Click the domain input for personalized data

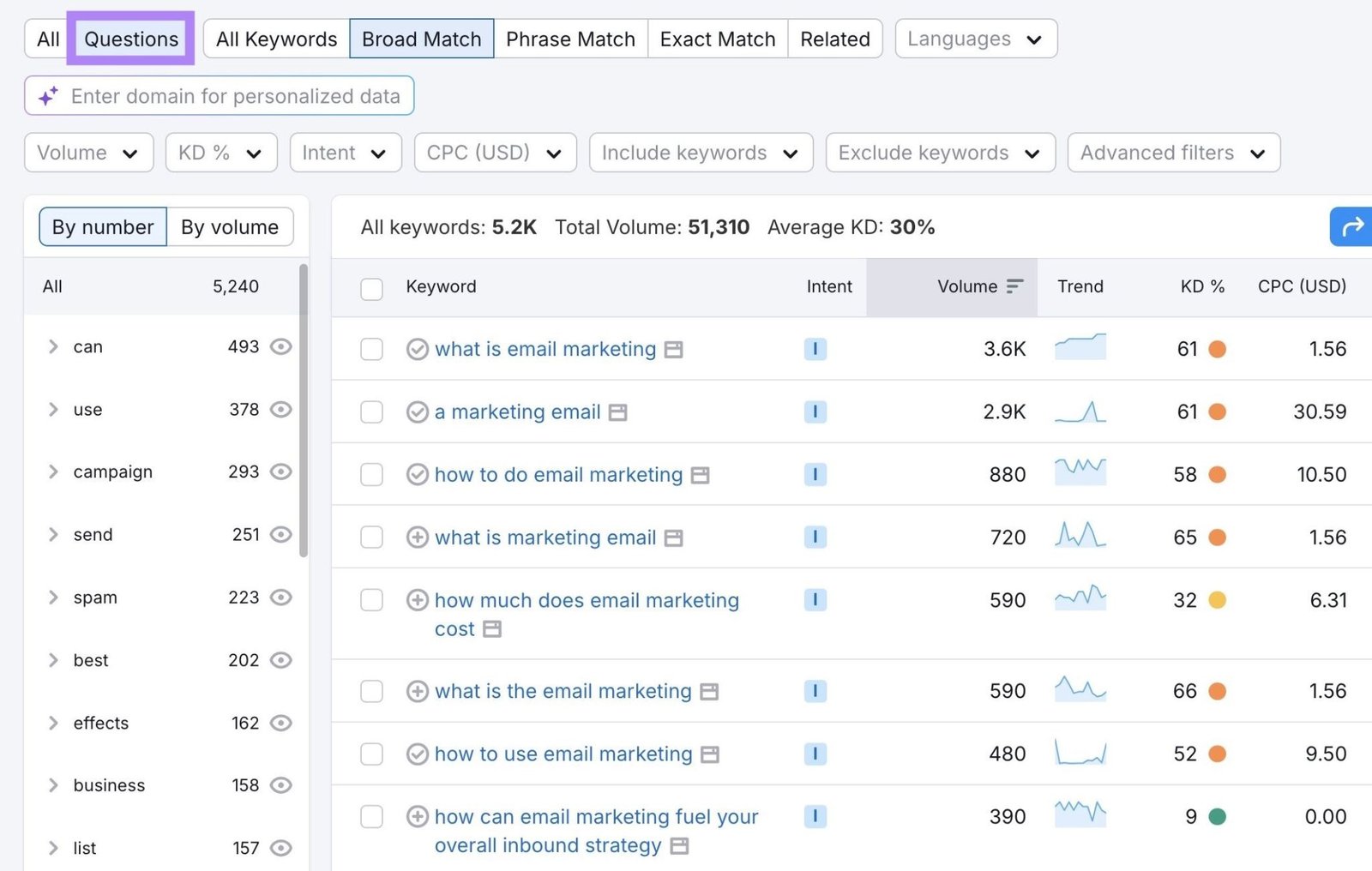pos(220,96)
